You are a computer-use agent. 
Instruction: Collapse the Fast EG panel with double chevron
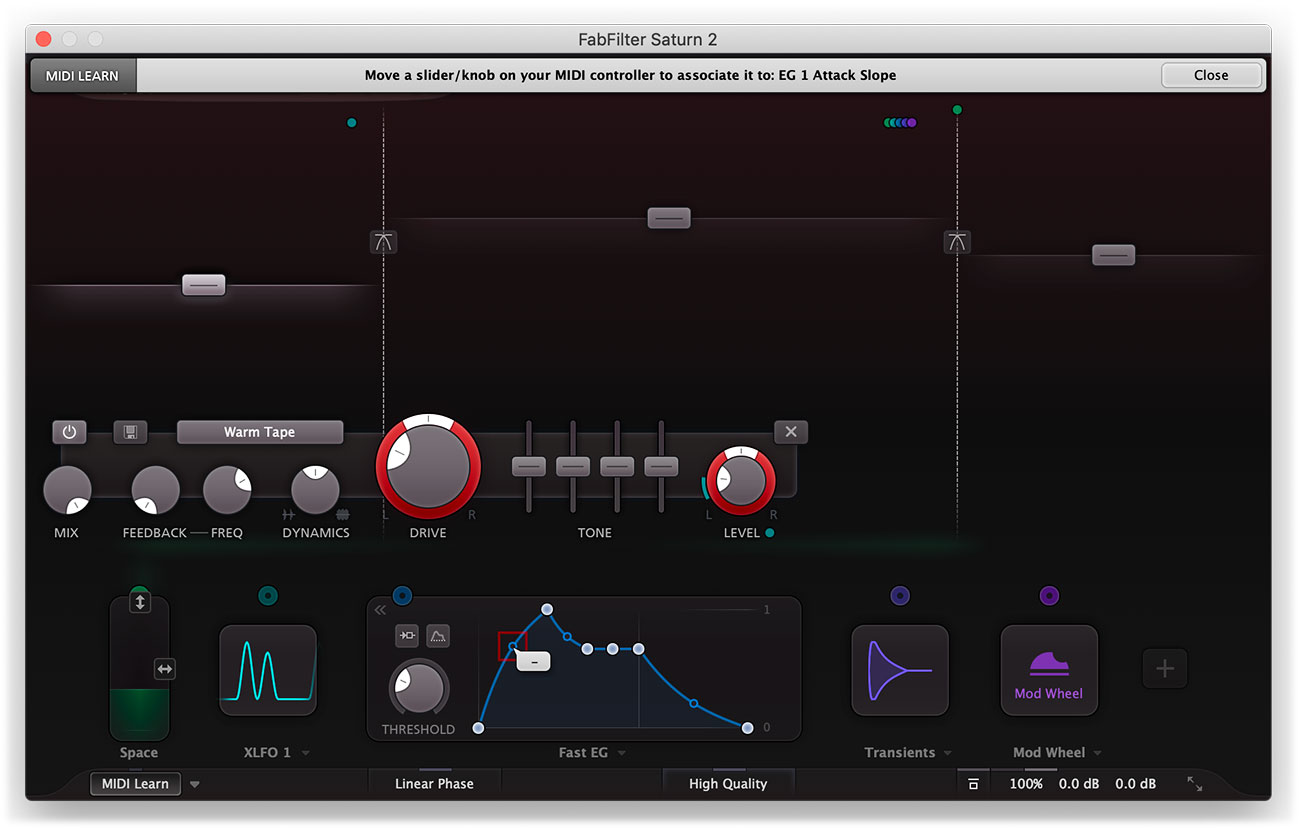pyautogui.click(x=380, y=610)
